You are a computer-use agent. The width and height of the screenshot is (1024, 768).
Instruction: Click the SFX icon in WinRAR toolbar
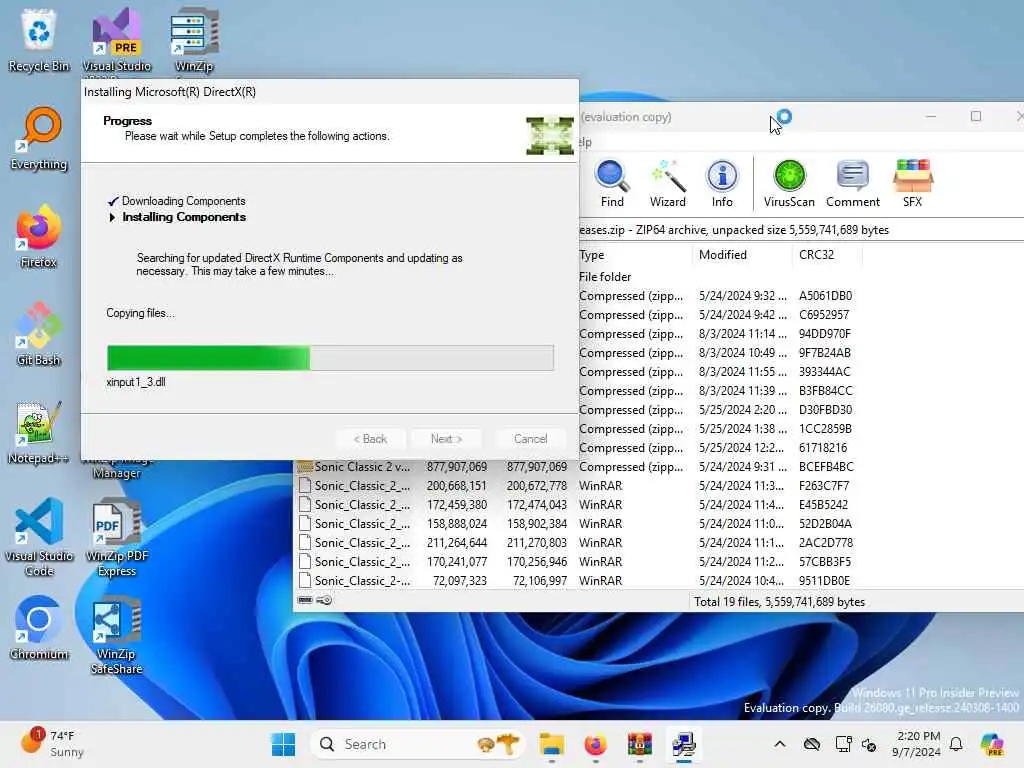[912, 184]
